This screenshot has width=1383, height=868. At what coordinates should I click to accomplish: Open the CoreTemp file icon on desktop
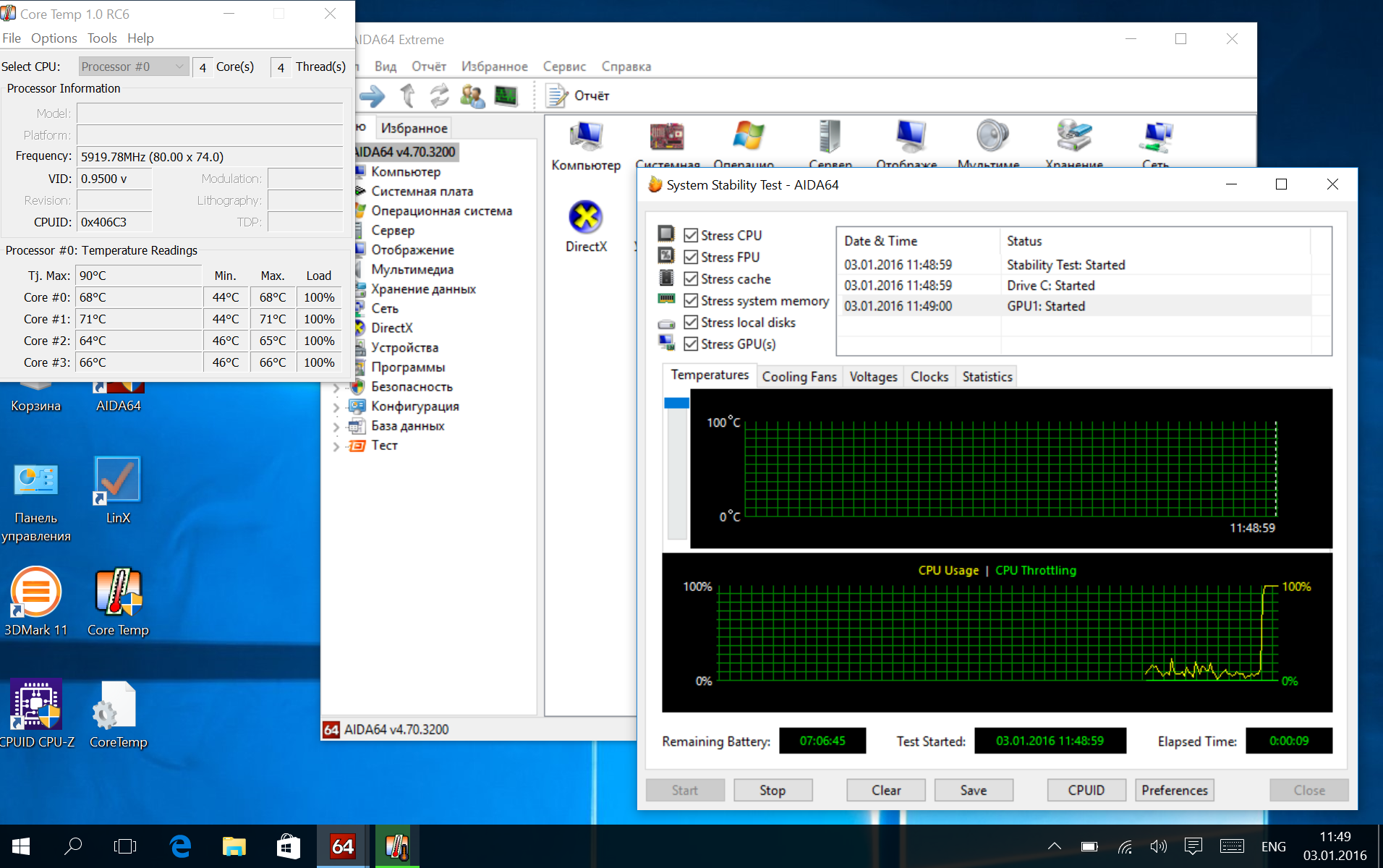[x=118, y=714]
